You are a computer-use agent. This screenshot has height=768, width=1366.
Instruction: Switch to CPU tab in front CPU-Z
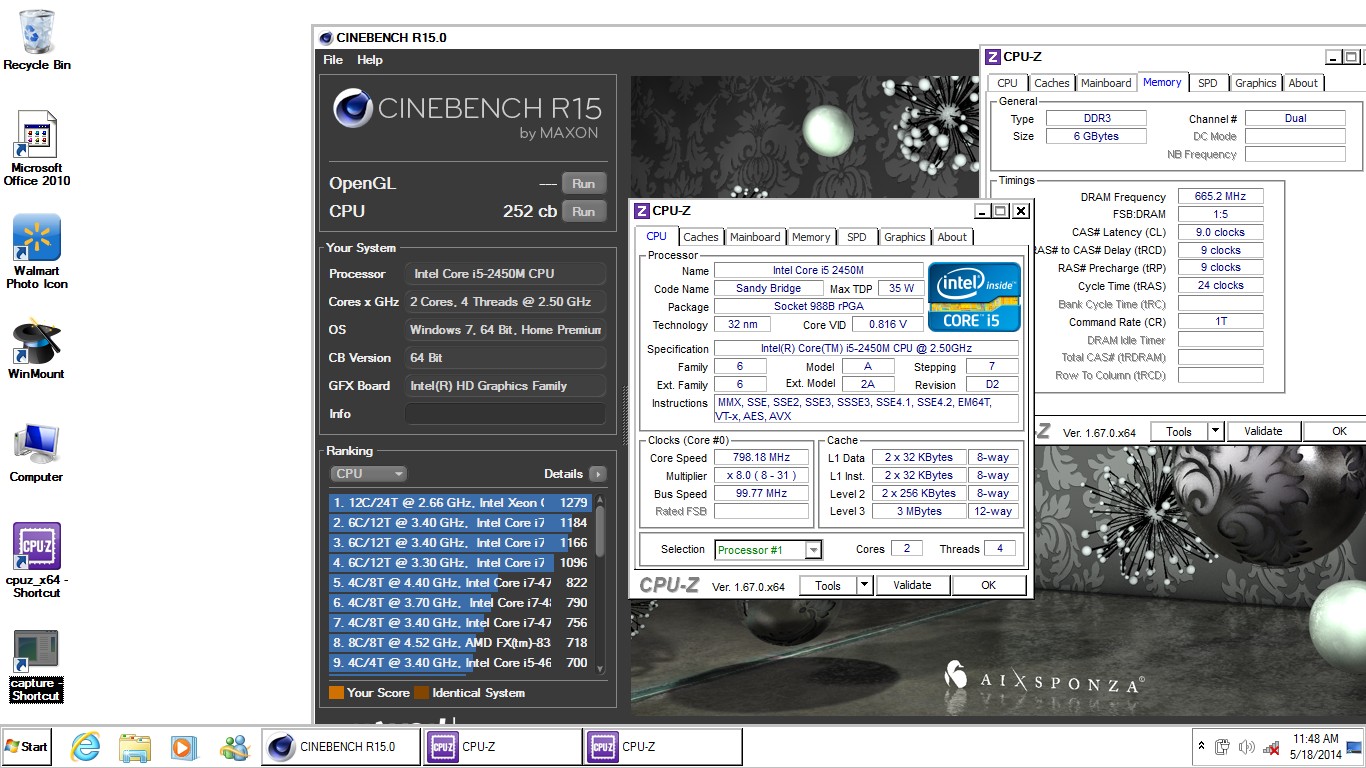click(x=656, y=236)
